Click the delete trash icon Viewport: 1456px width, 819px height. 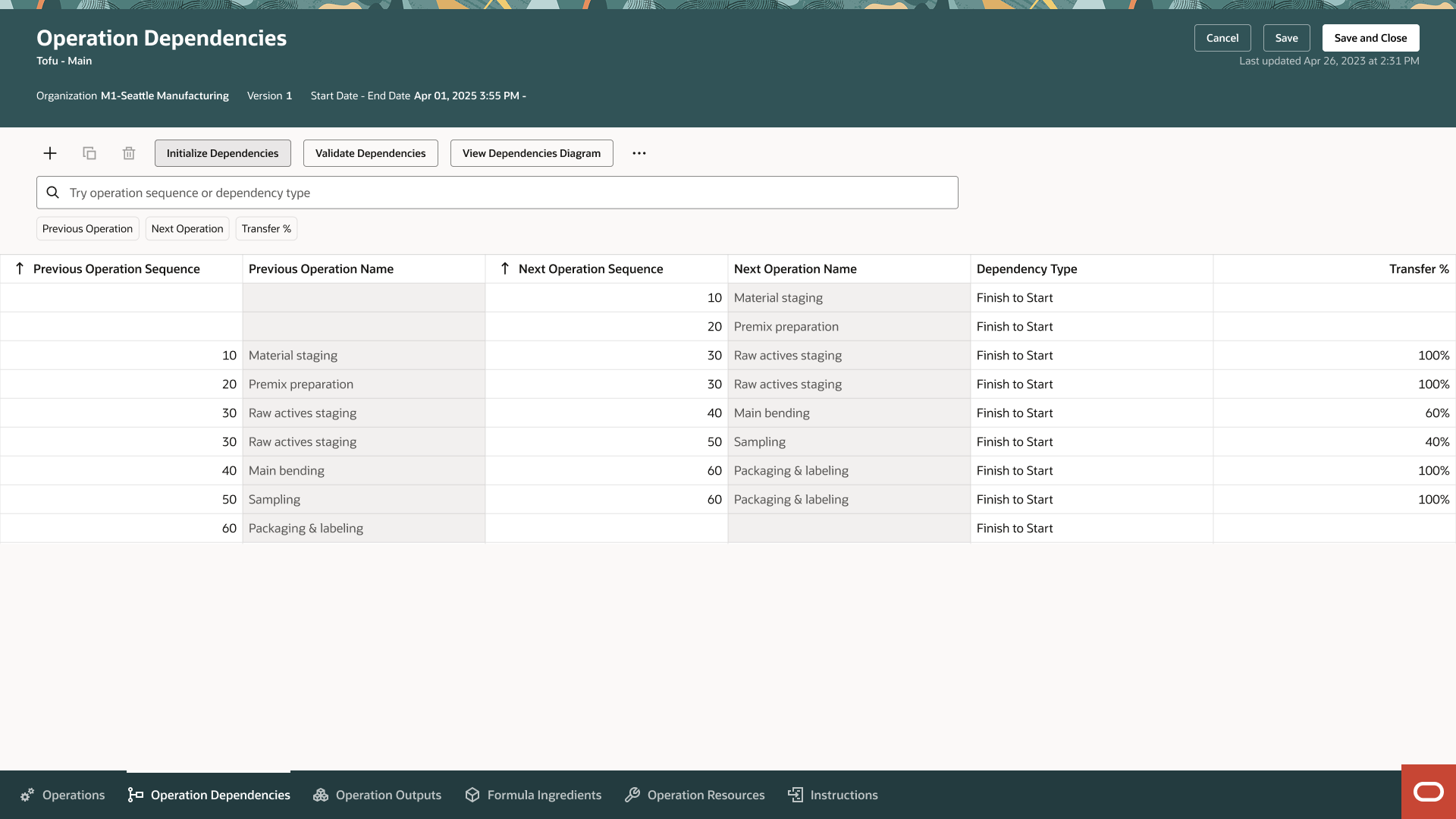129,153
